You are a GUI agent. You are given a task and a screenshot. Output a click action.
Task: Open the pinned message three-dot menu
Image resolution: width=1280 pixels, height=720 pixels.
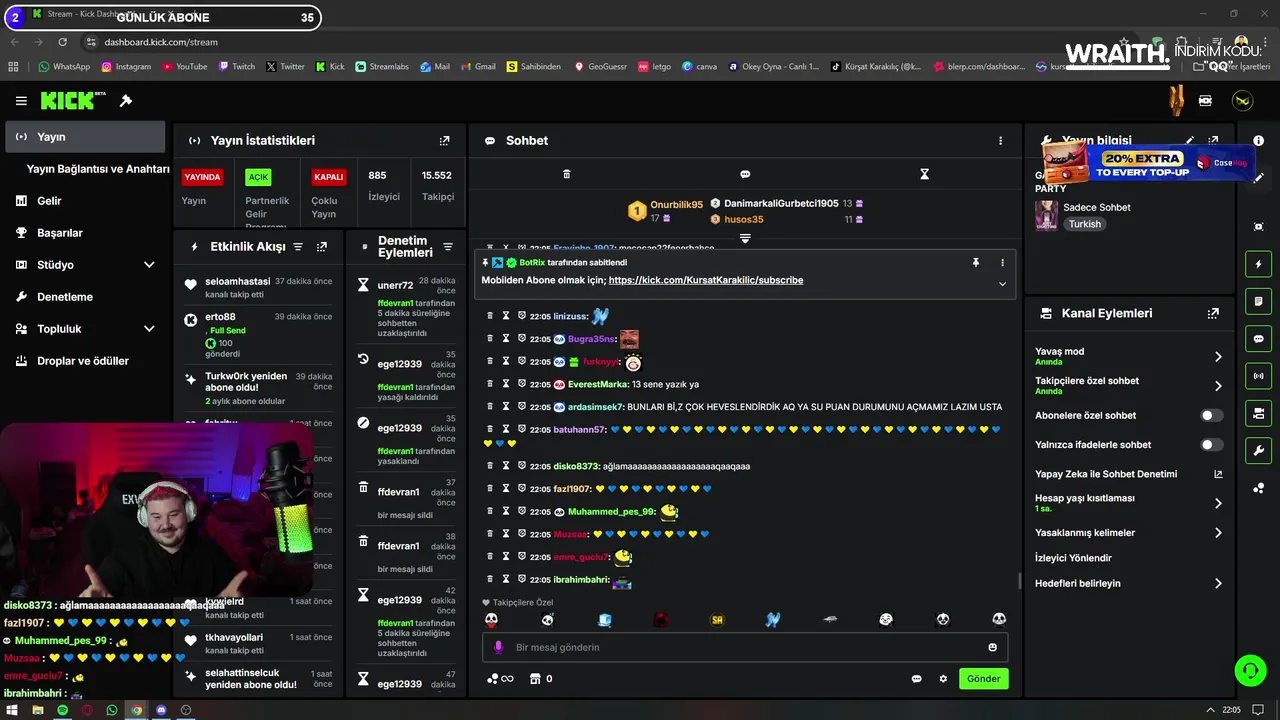(1002, 263)
